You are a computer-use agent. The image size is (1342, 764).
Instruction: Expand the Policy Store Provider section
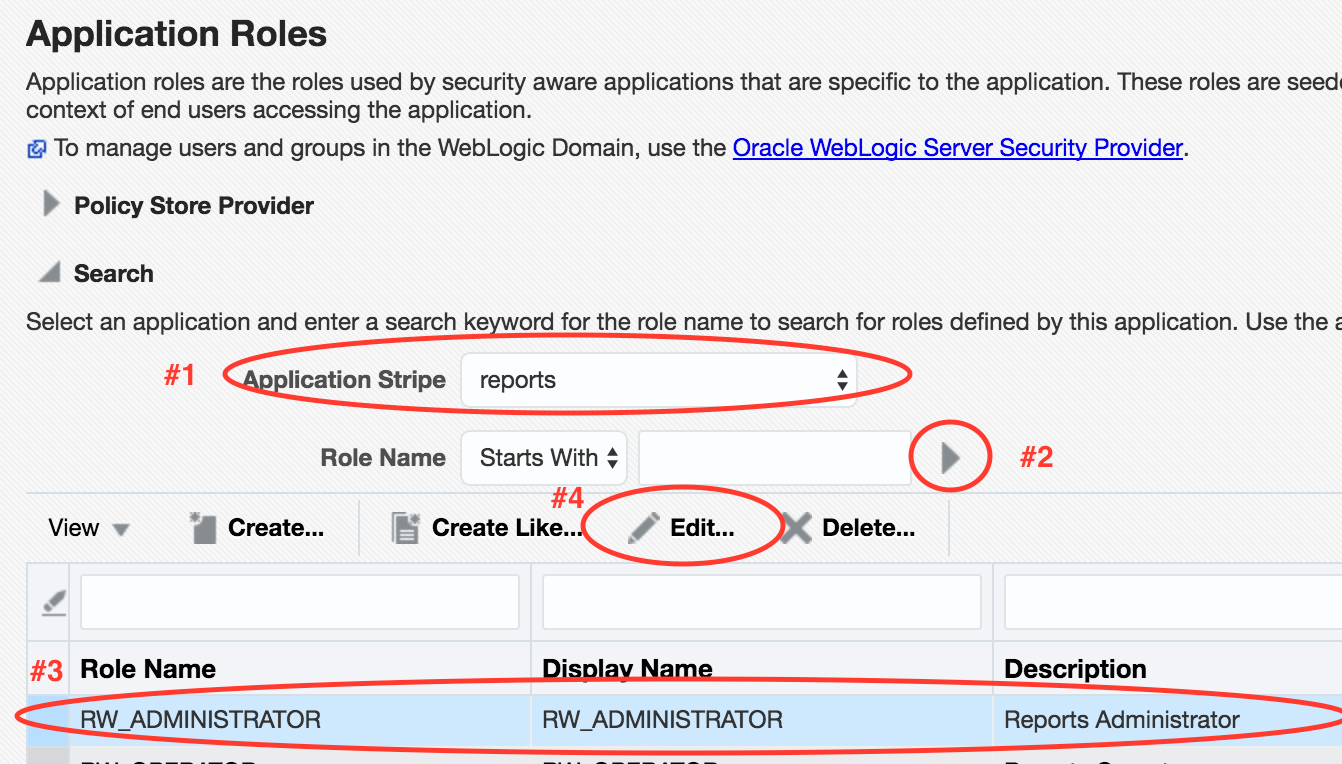[x=49, y=205]
